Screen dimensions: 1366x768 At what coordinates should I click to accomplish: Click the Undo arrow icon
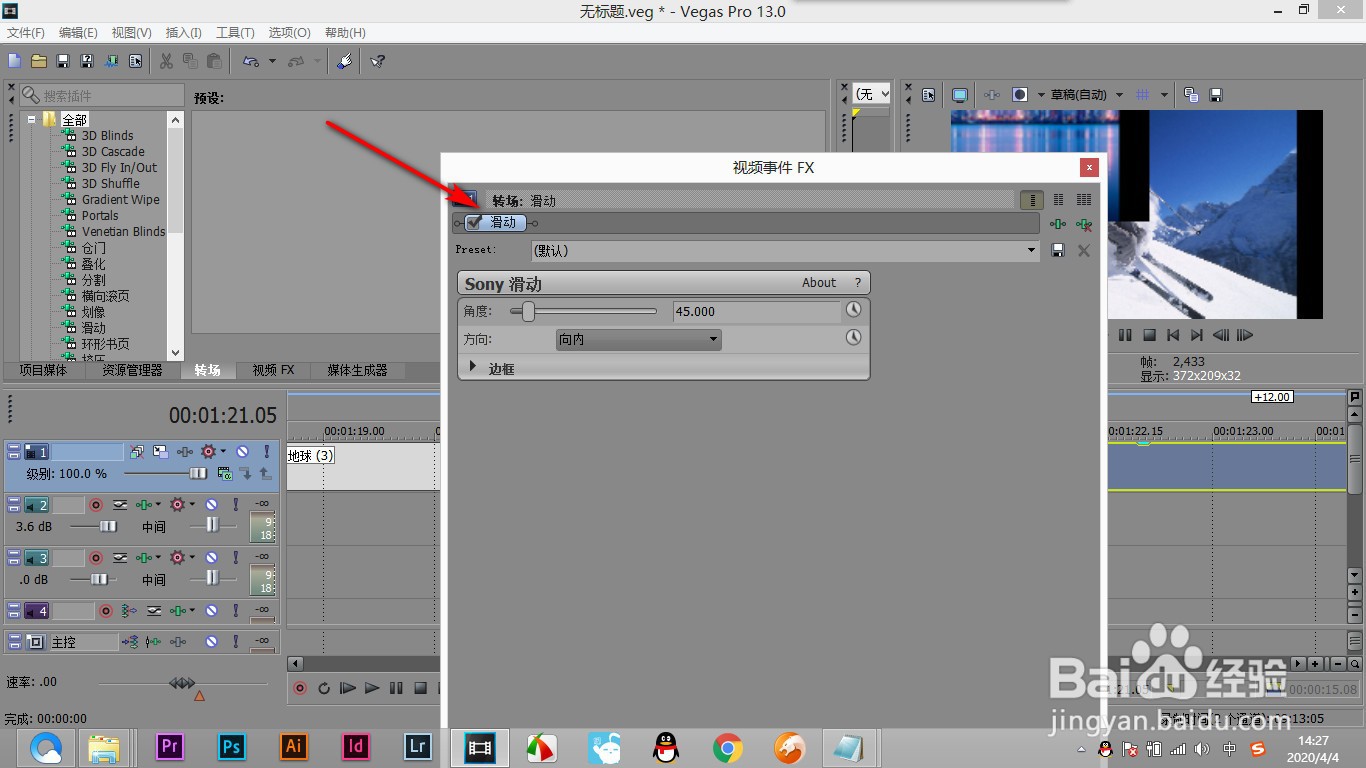[251, 61]
